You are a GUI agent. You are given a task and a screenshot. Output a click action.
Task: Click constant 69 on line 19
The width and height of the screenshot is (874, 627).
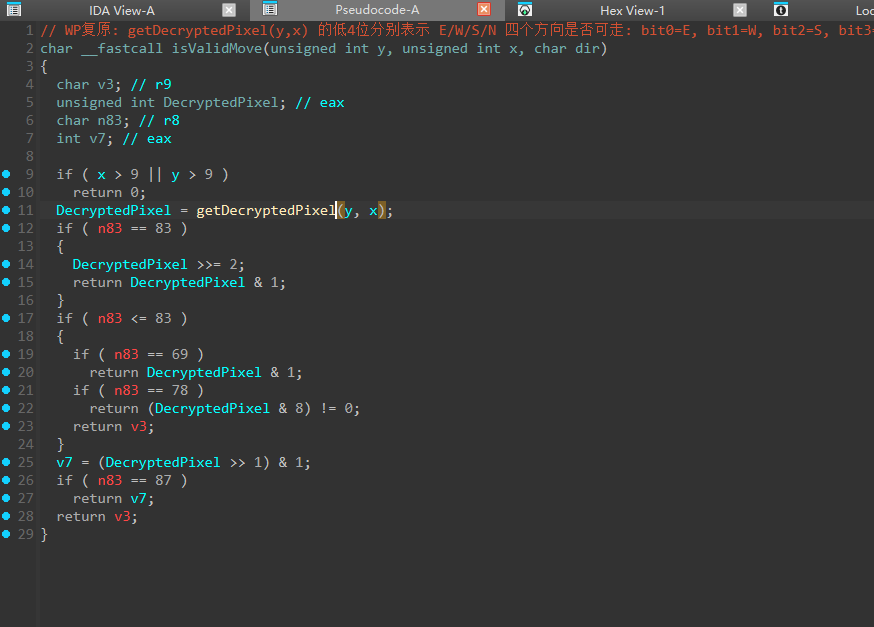pos(179,354)
